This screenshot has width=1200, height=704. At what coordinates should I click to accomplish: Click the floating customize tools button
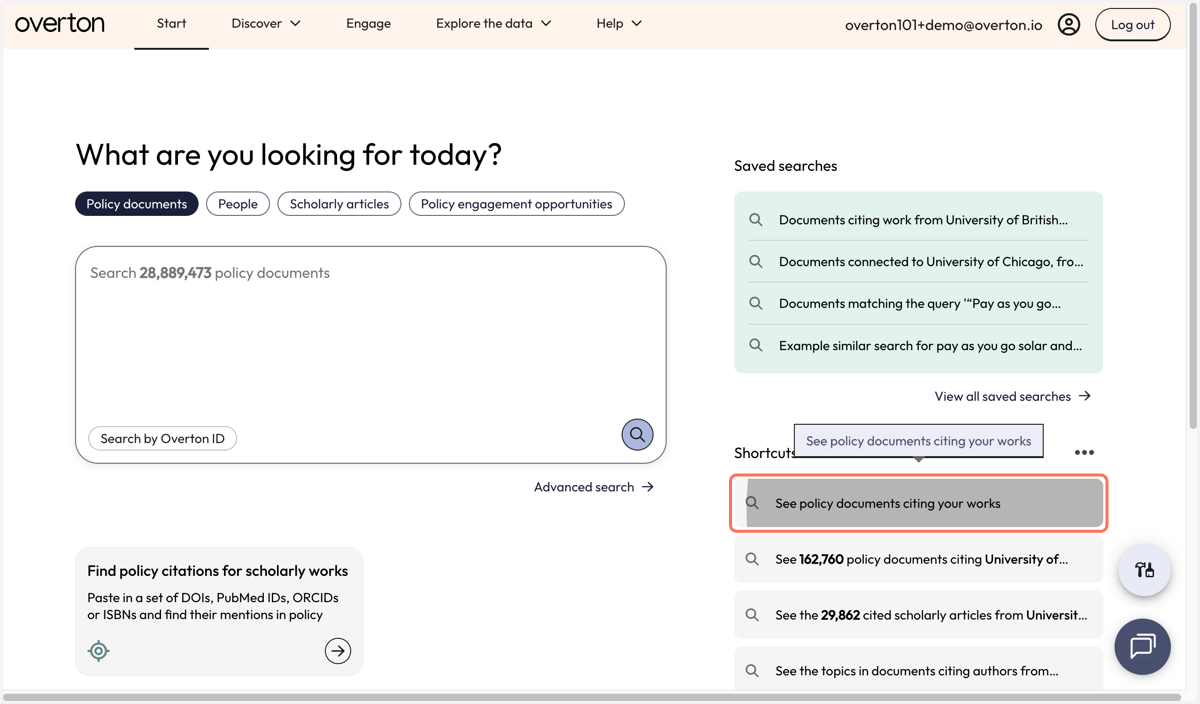pyautogui.click(x=1144, y=570)
